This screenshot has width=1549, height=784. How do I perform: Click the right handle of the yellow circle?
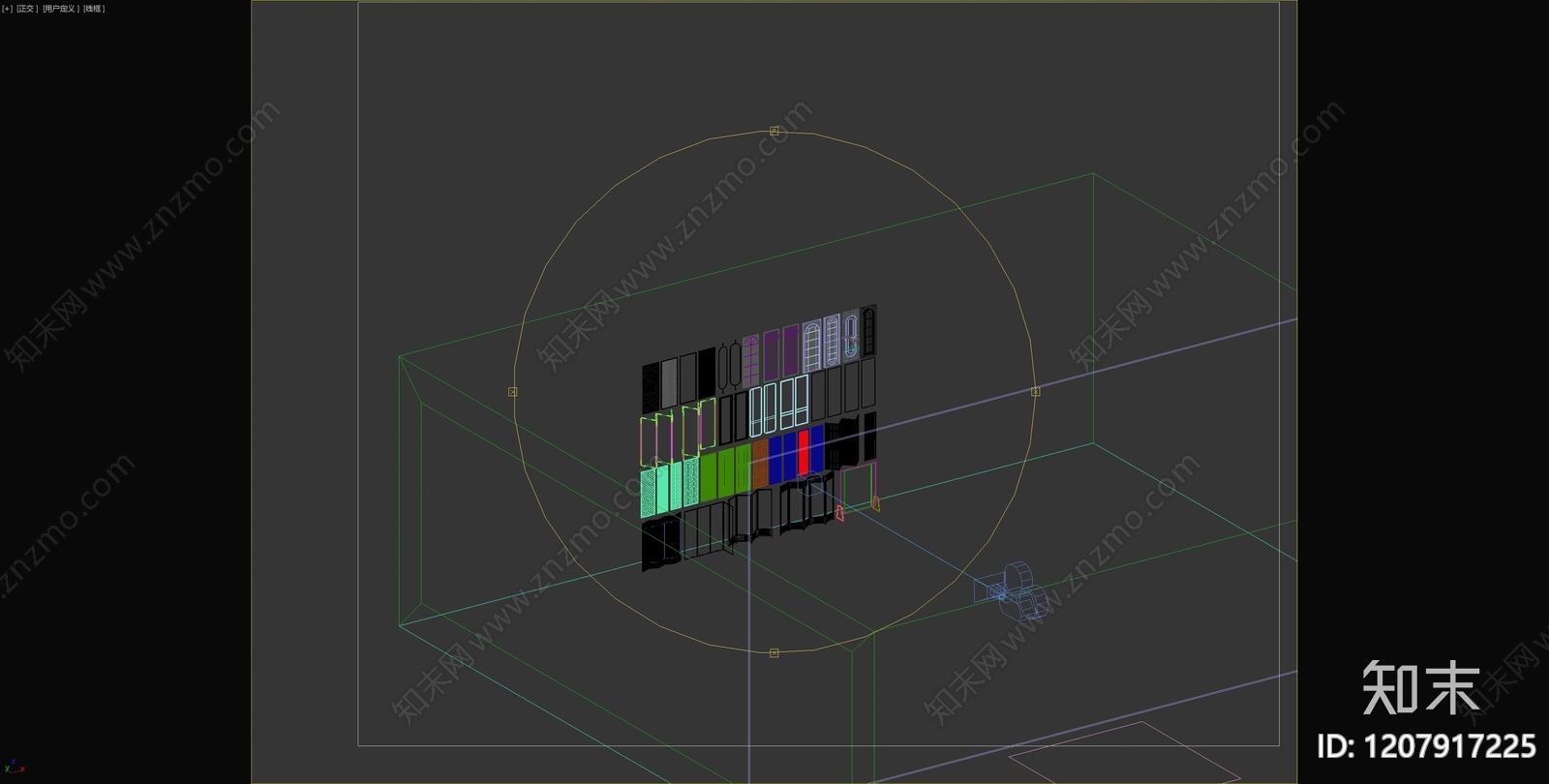pyautogui.click(x=1035, y=392)
